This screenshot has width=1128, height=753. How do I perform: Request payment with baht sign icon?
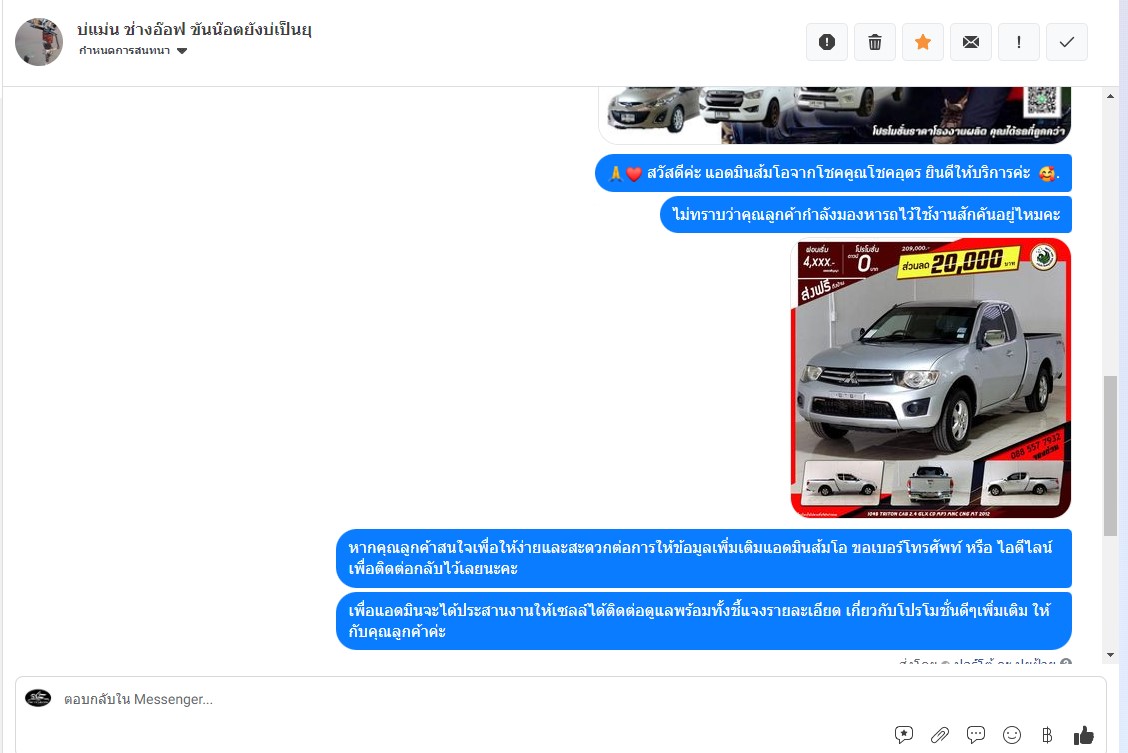[x=1047, y=734]
